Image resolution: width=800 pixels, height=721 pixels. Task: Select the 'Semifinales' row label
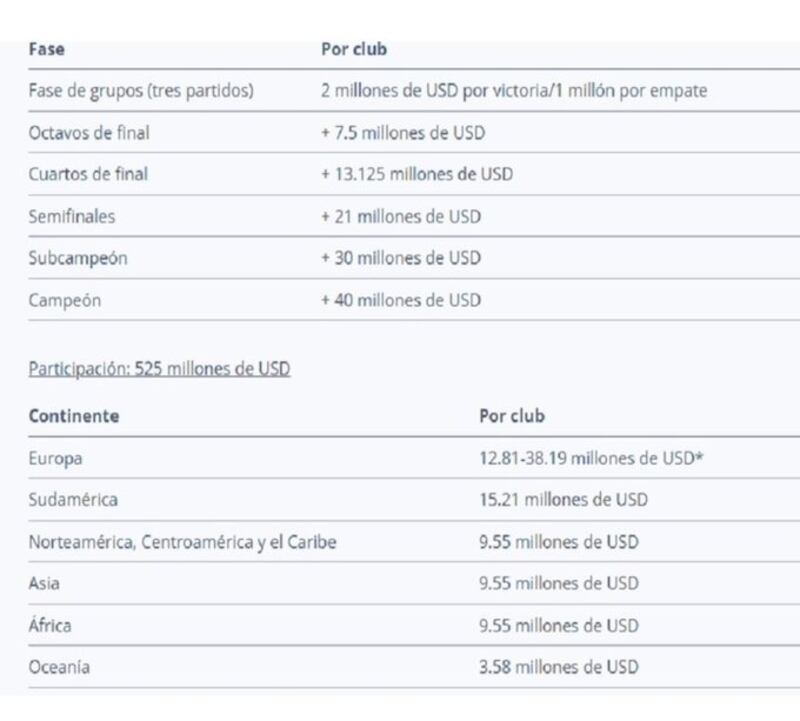pos(71,216)
